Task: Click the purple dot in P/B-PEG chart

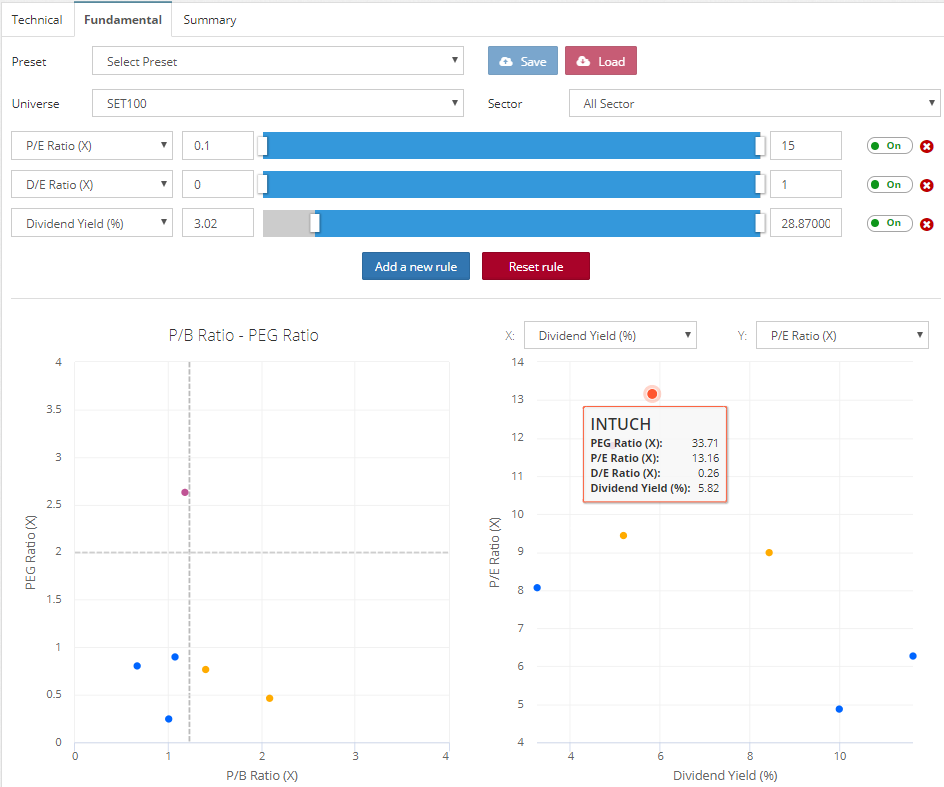Action: pos(185,492)
